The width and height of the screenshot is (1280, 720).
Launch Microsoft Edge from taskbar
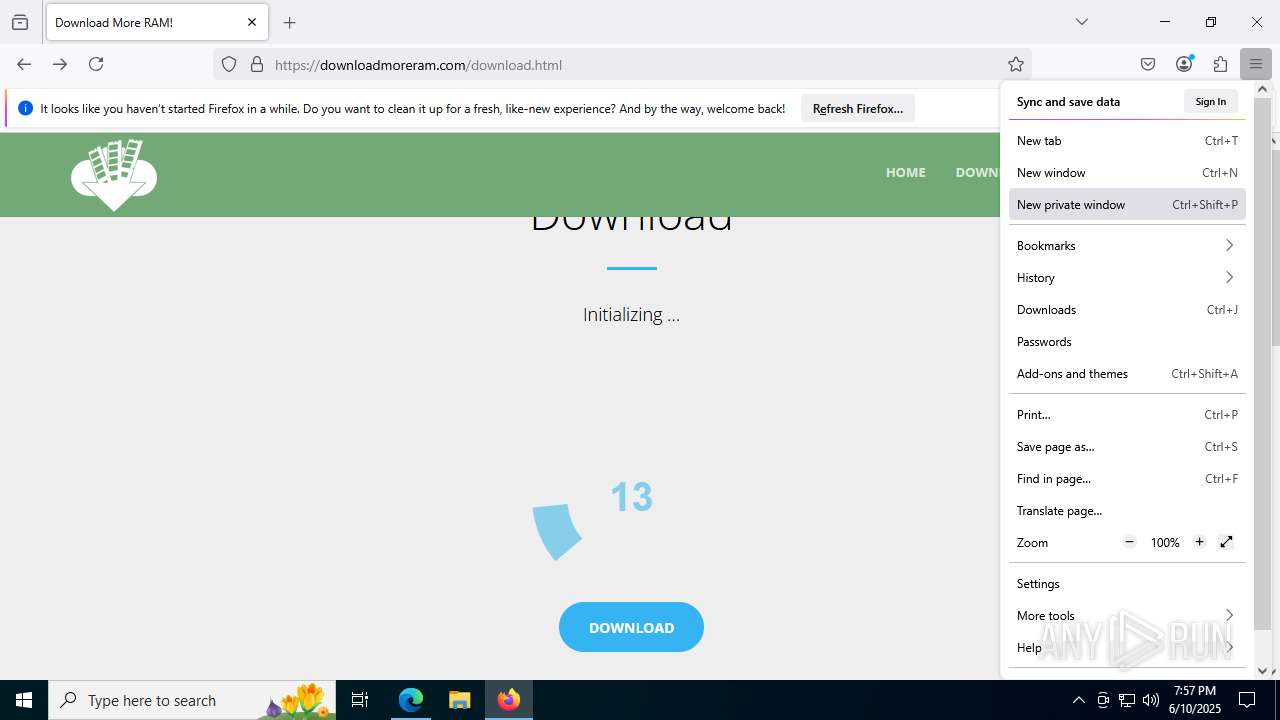coord(411,700)
